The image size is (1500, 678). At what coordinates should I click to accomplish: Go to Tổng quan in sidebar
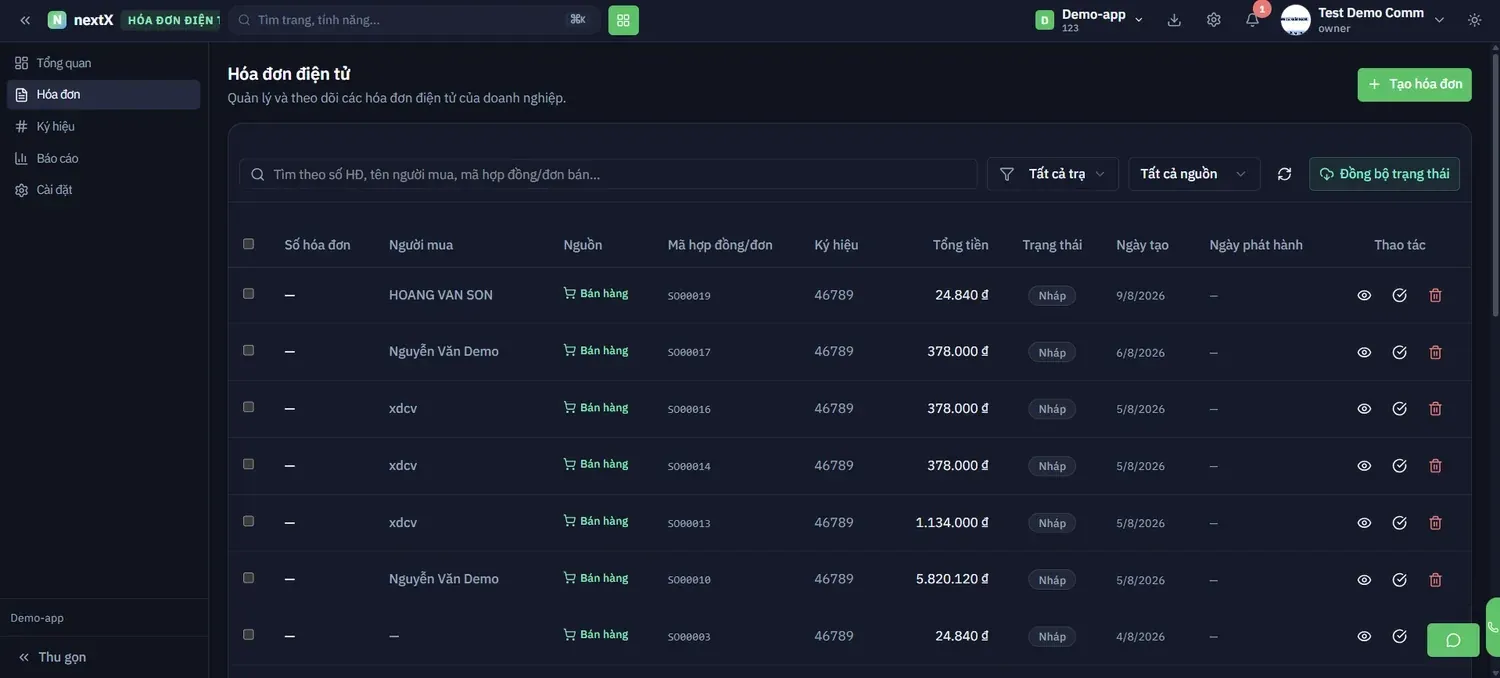click(103, 63)
